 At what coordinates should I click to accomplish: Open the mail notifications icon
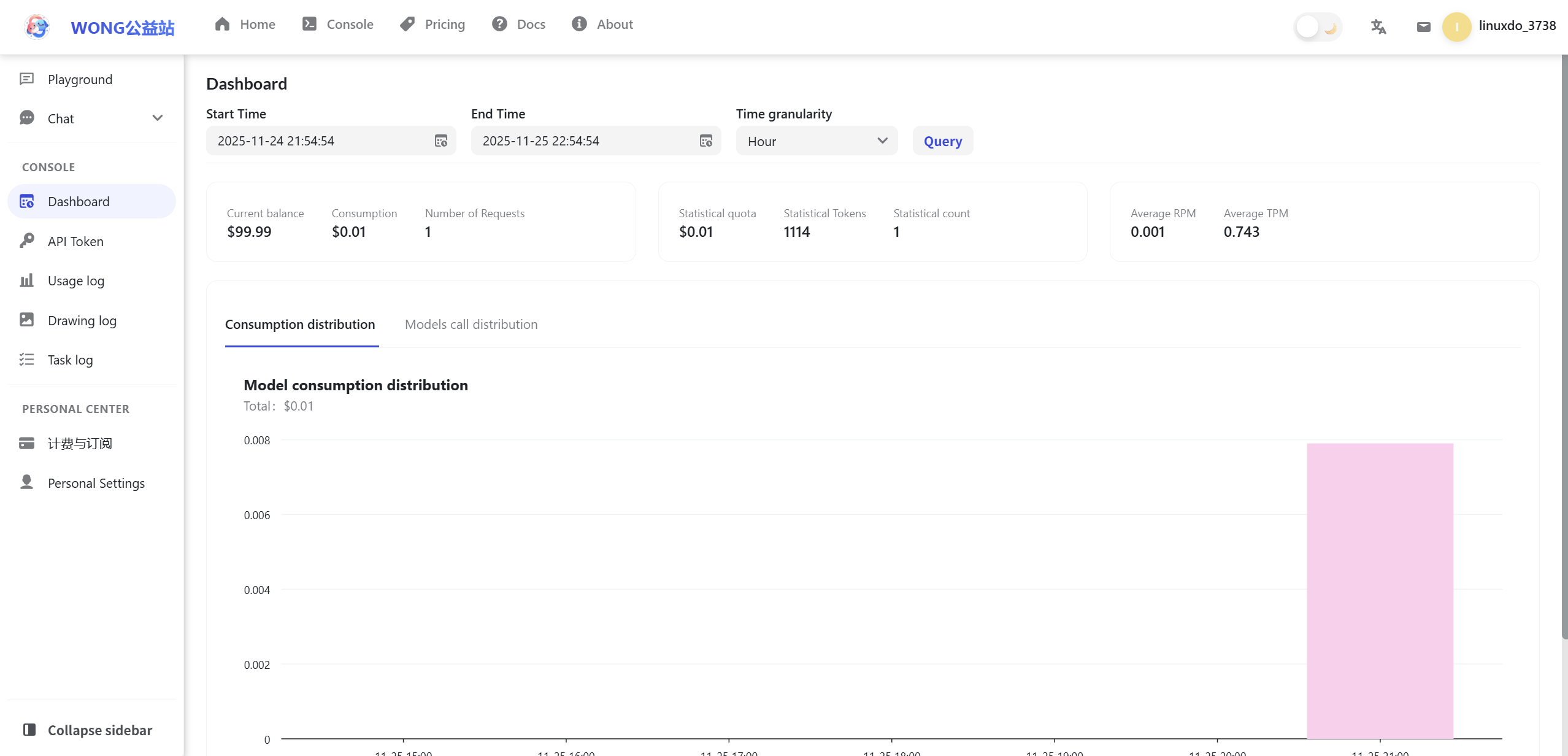pos(1423,26)
